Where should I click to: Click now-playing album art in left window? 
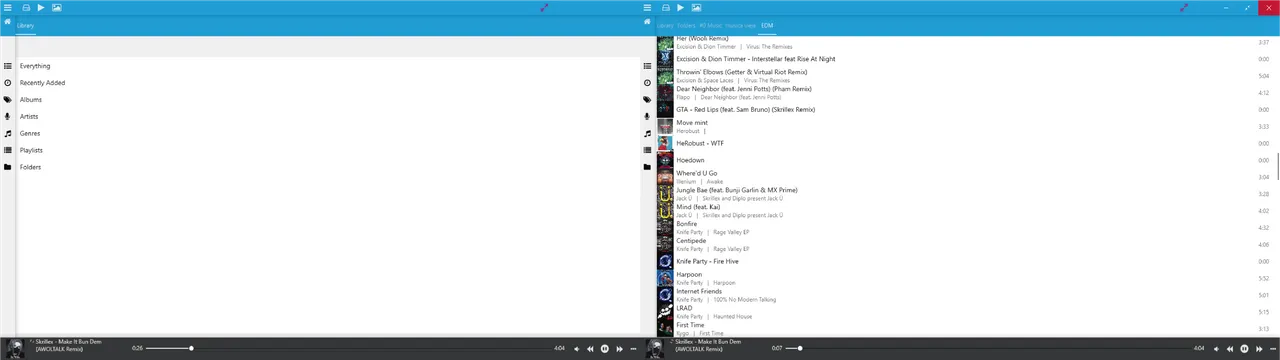15,348
